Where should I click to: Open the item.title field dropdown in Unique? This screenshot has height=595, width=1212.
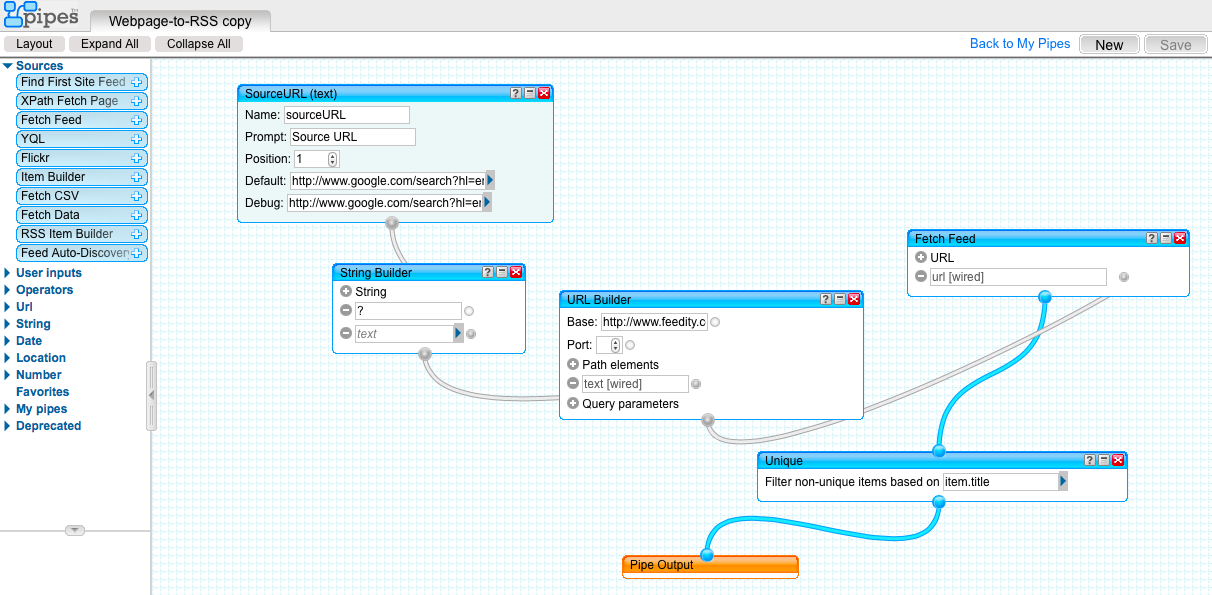click(1063, 482)
